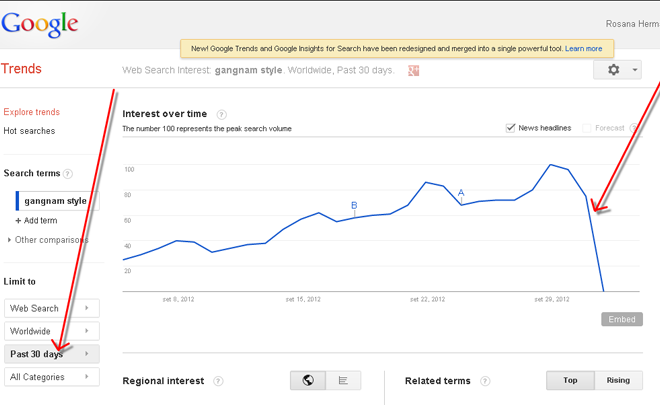Viewport: 660px width, 405px height.
Task: Toggle the News headlines checkbox
Action: [510, 128]
